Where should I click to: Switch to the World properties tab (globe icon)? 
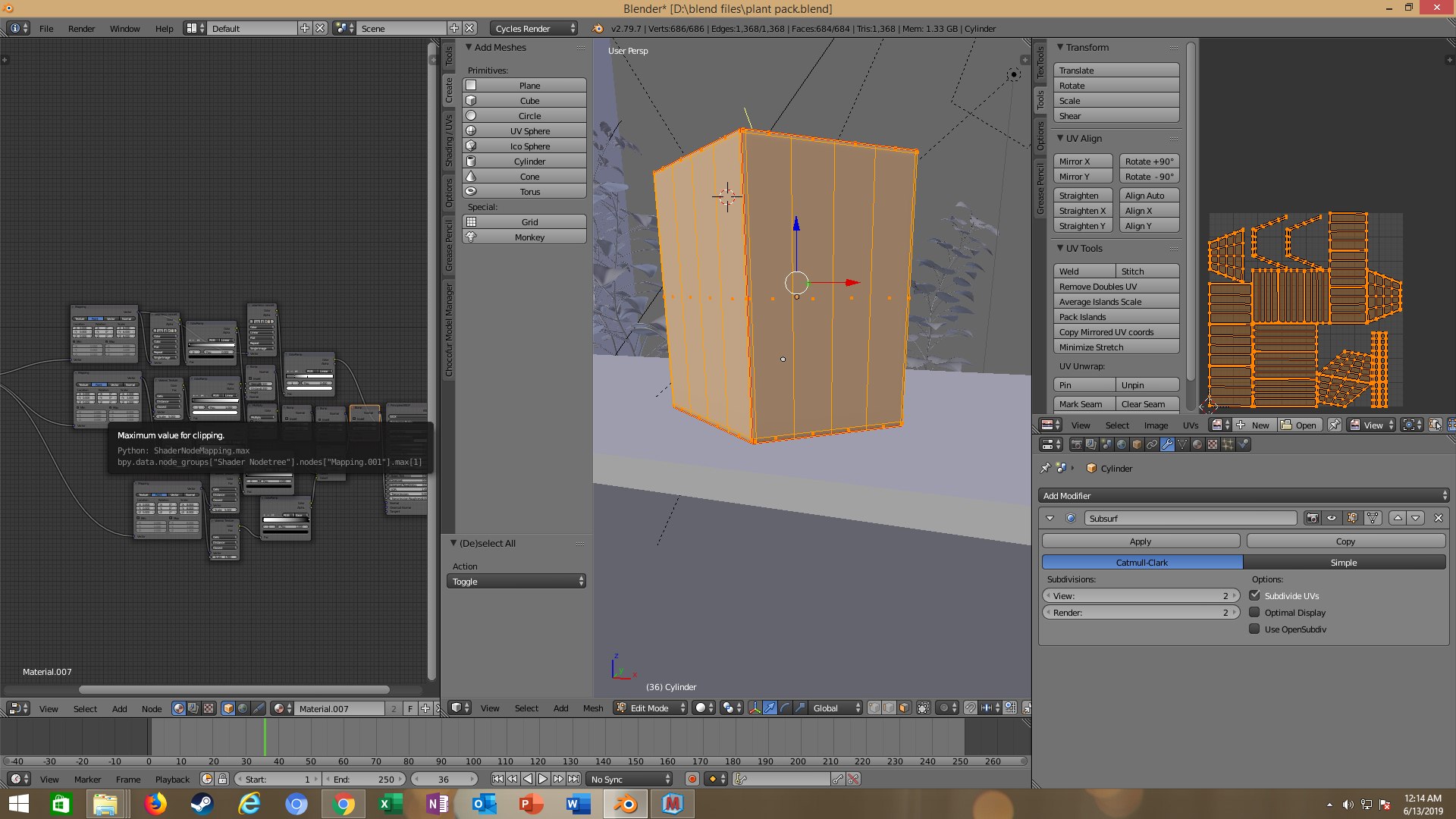(1121, 444)
